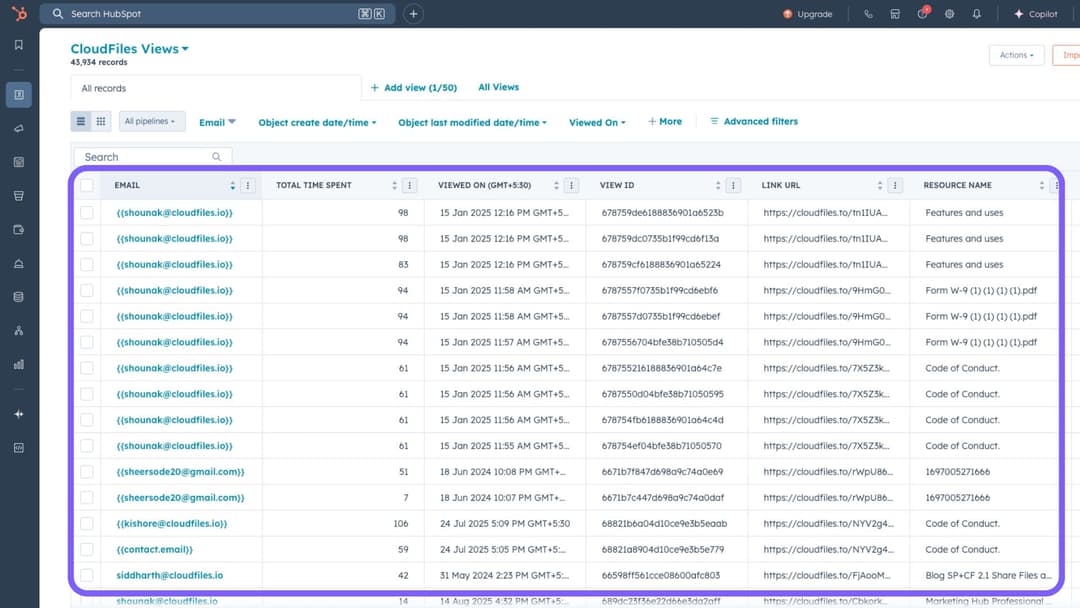This screenshot has height=608, width=1080.
Task: Expand the Viewed On filter dropdown
Action: 596,121
